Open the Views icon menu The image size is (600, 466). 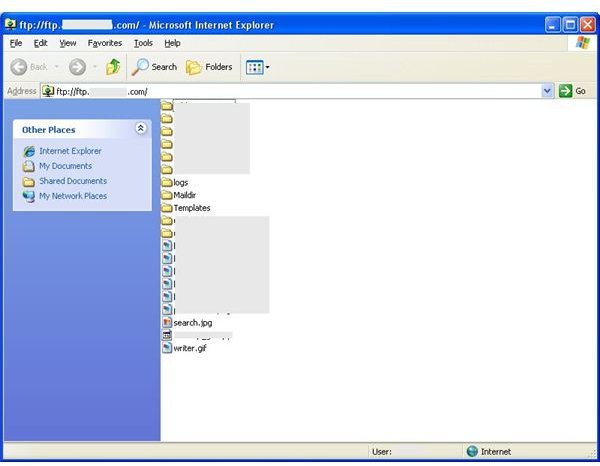258,67
